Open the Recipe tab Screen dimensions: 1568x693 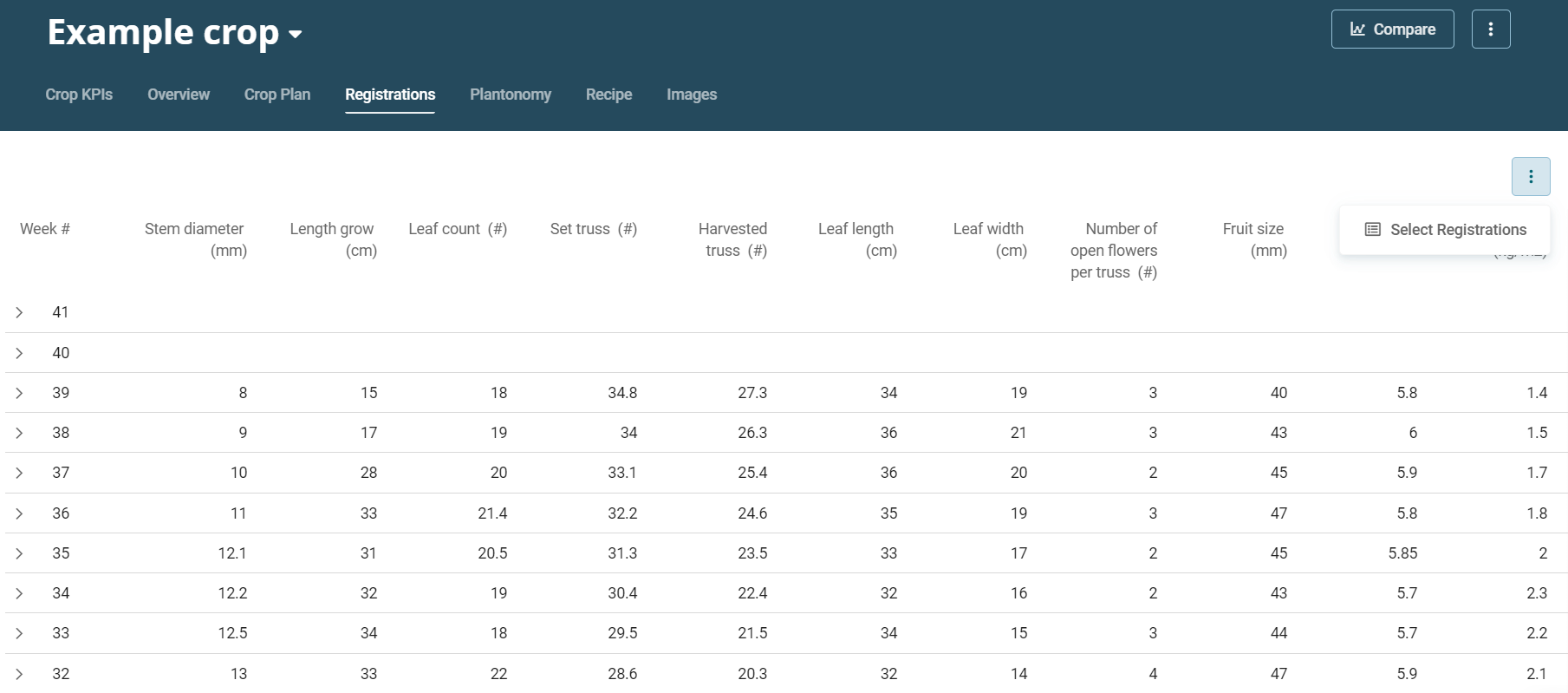pos(608,95)
